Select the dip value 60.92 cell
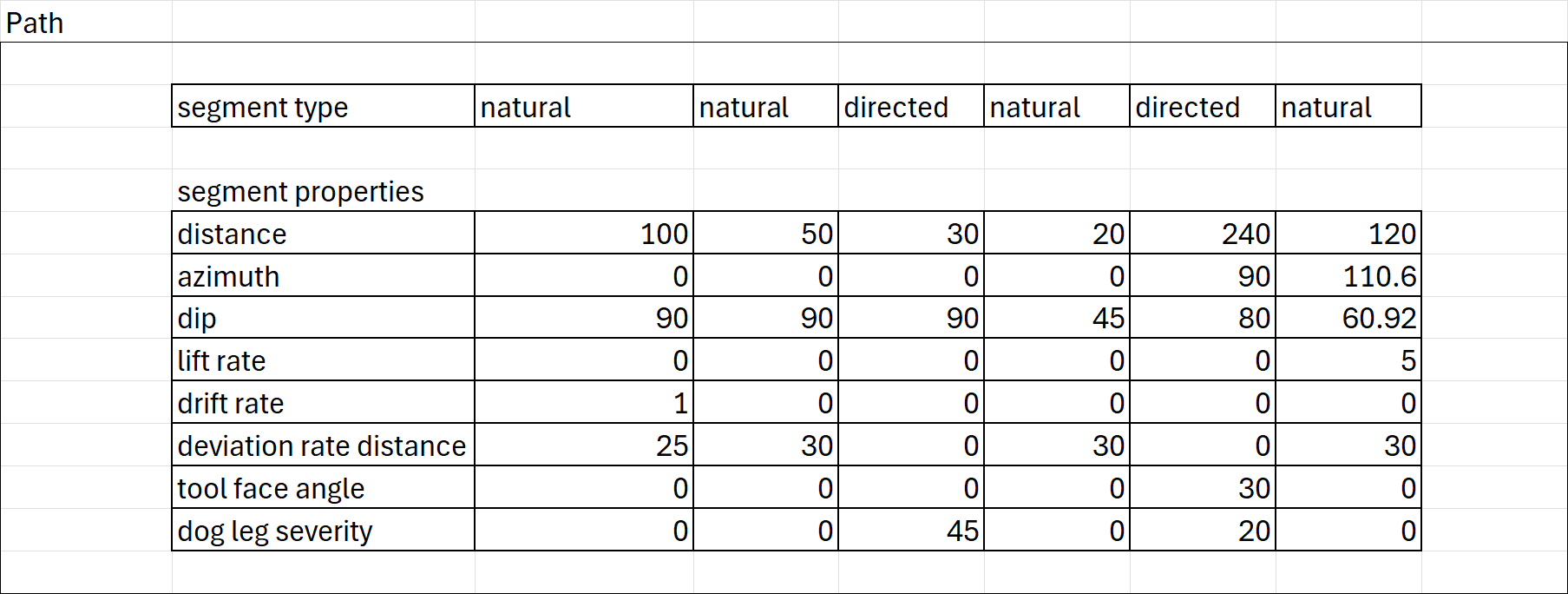The width and height of the screenshot is (1568, 594). [x=1348, y=317]
